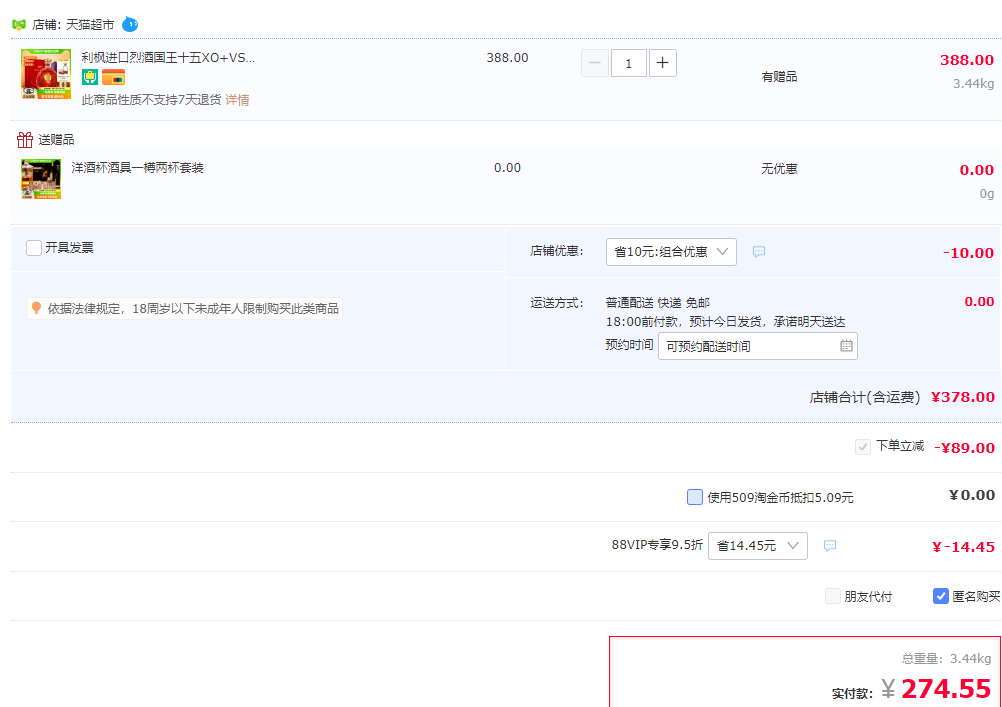Check the 朋友代付 option
The width and height of the screenshot is (1002, 707).
click(x=833, y=596)
